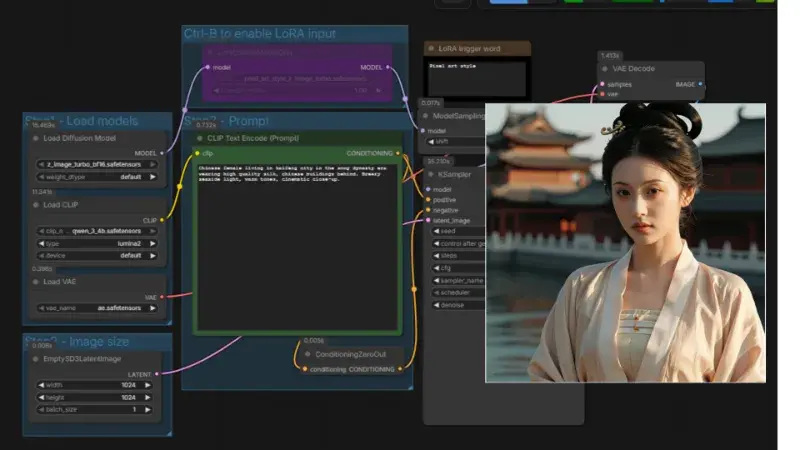Collapse the Load Diffusion Model node dot

click(x=36, y=138)
